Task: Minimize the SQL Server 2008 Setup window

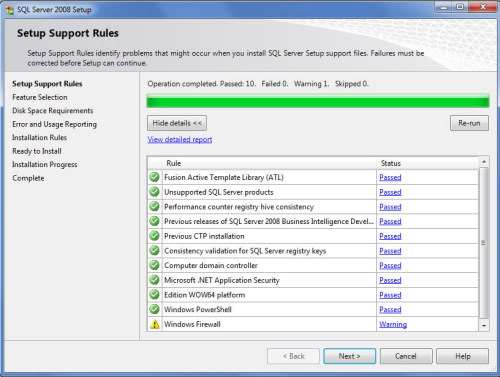Action: point(443,7)
